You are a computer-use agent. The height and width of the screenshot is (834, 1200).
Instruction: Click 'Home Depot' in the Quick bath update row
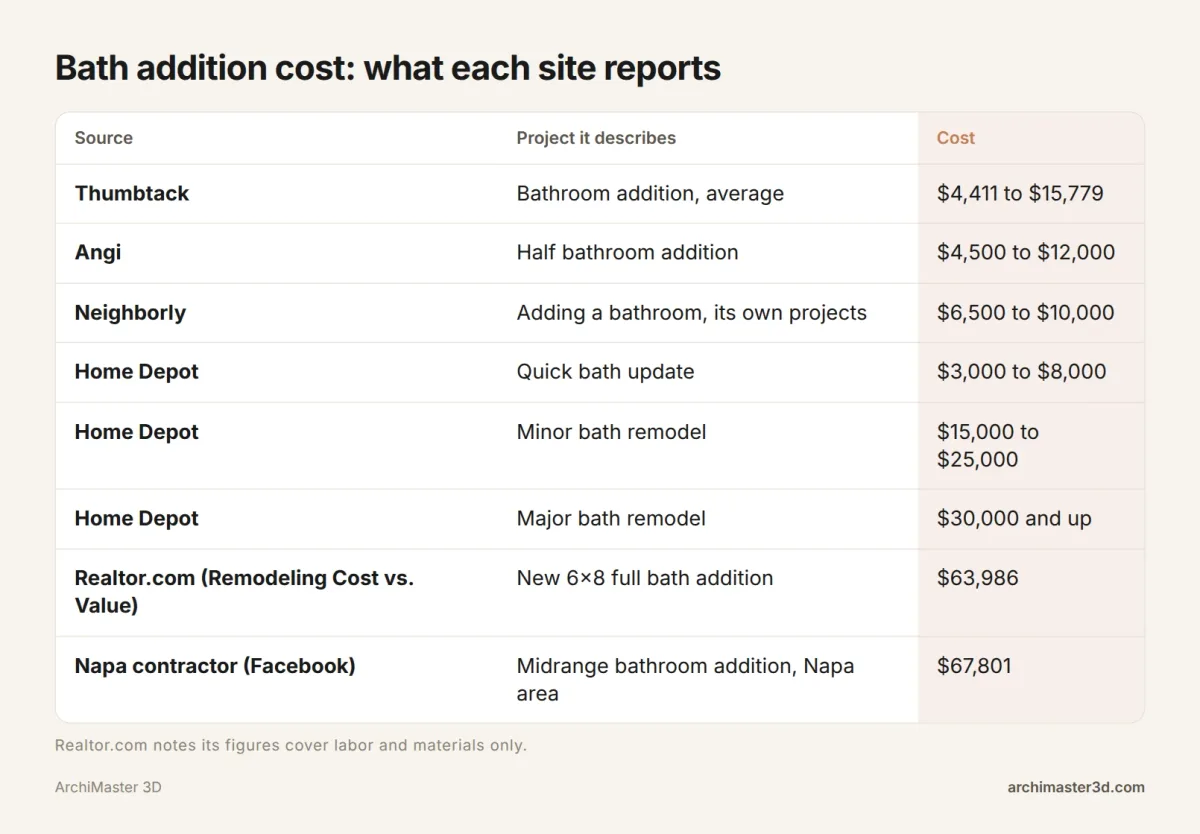coord(137,372)
